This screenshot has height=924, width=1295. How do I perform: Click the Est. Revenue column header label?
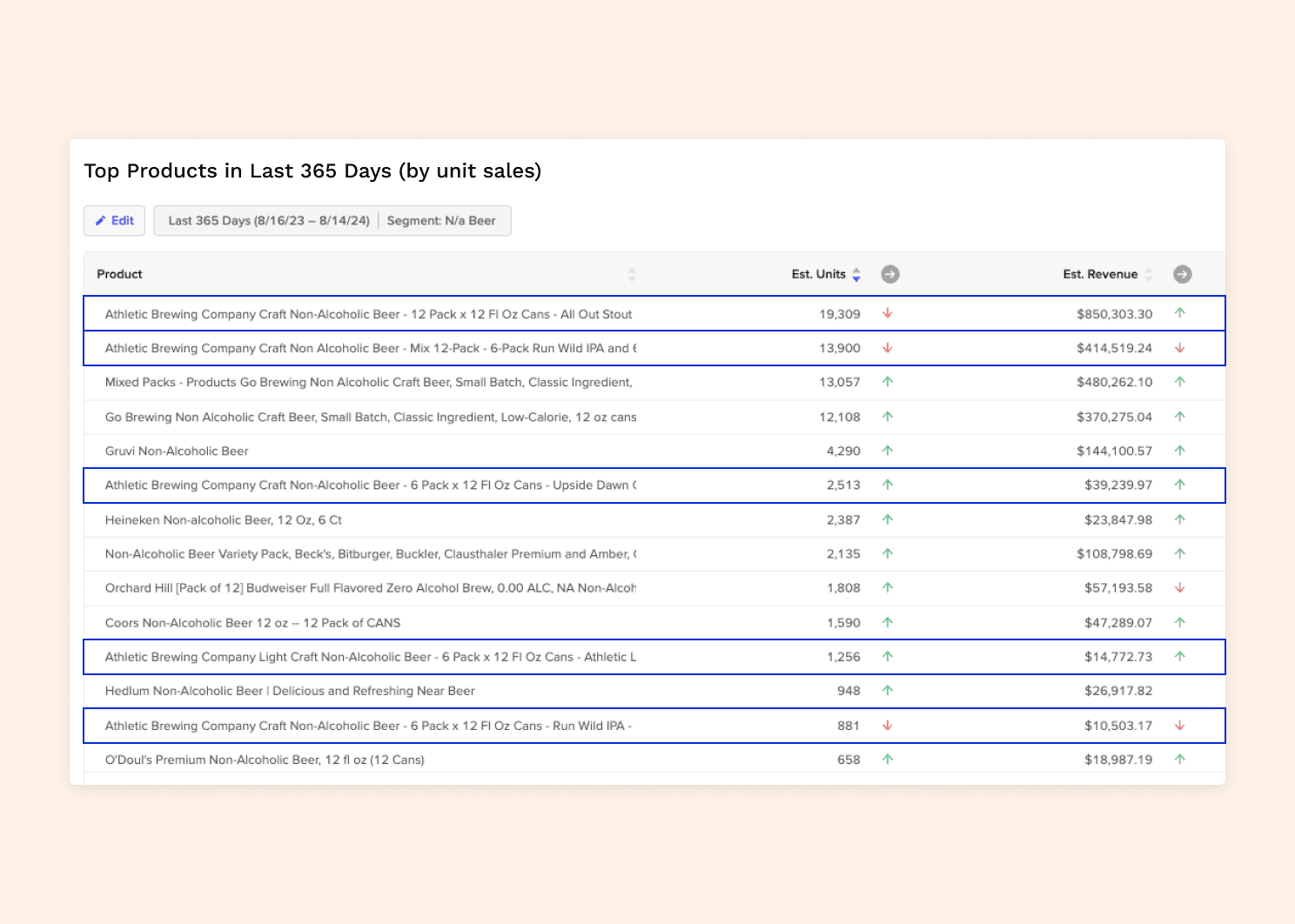[x=1100, y=274]
